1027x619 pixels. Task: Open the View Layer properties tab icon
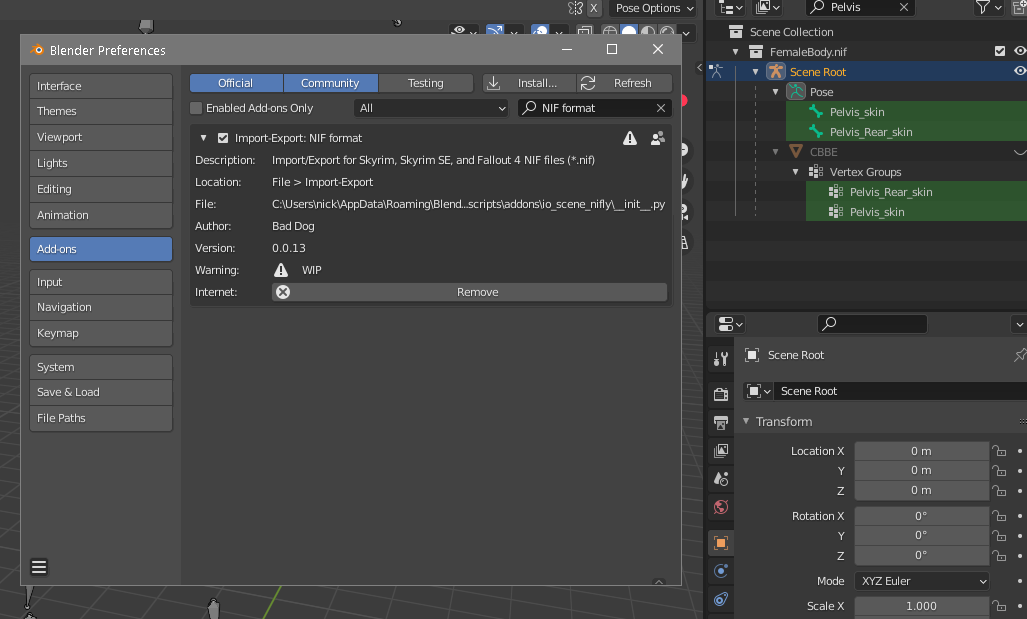point(721,451)
